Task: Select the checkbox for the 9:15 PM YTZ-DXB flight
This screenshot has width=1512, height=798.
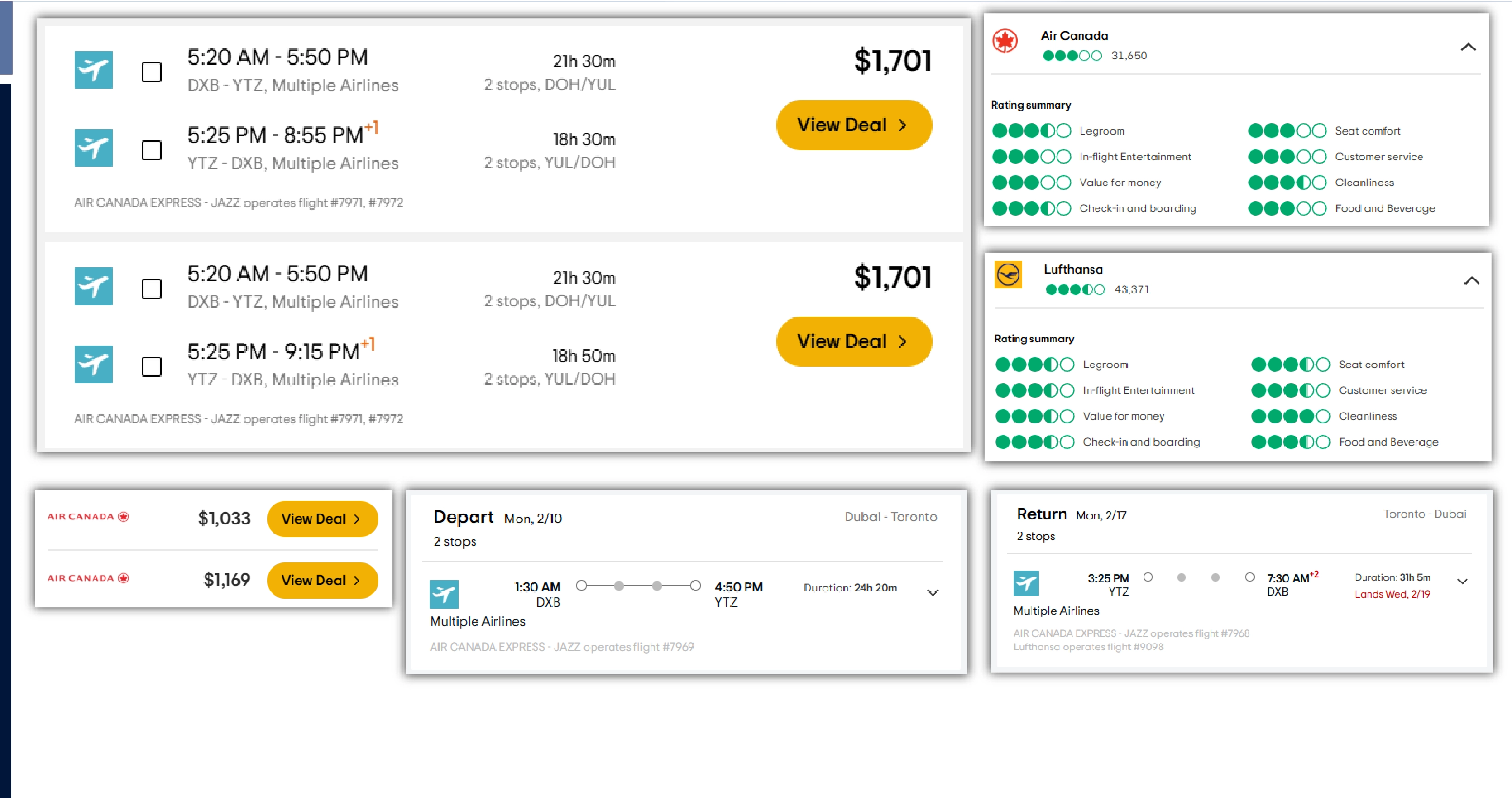Action: [151, 366]
